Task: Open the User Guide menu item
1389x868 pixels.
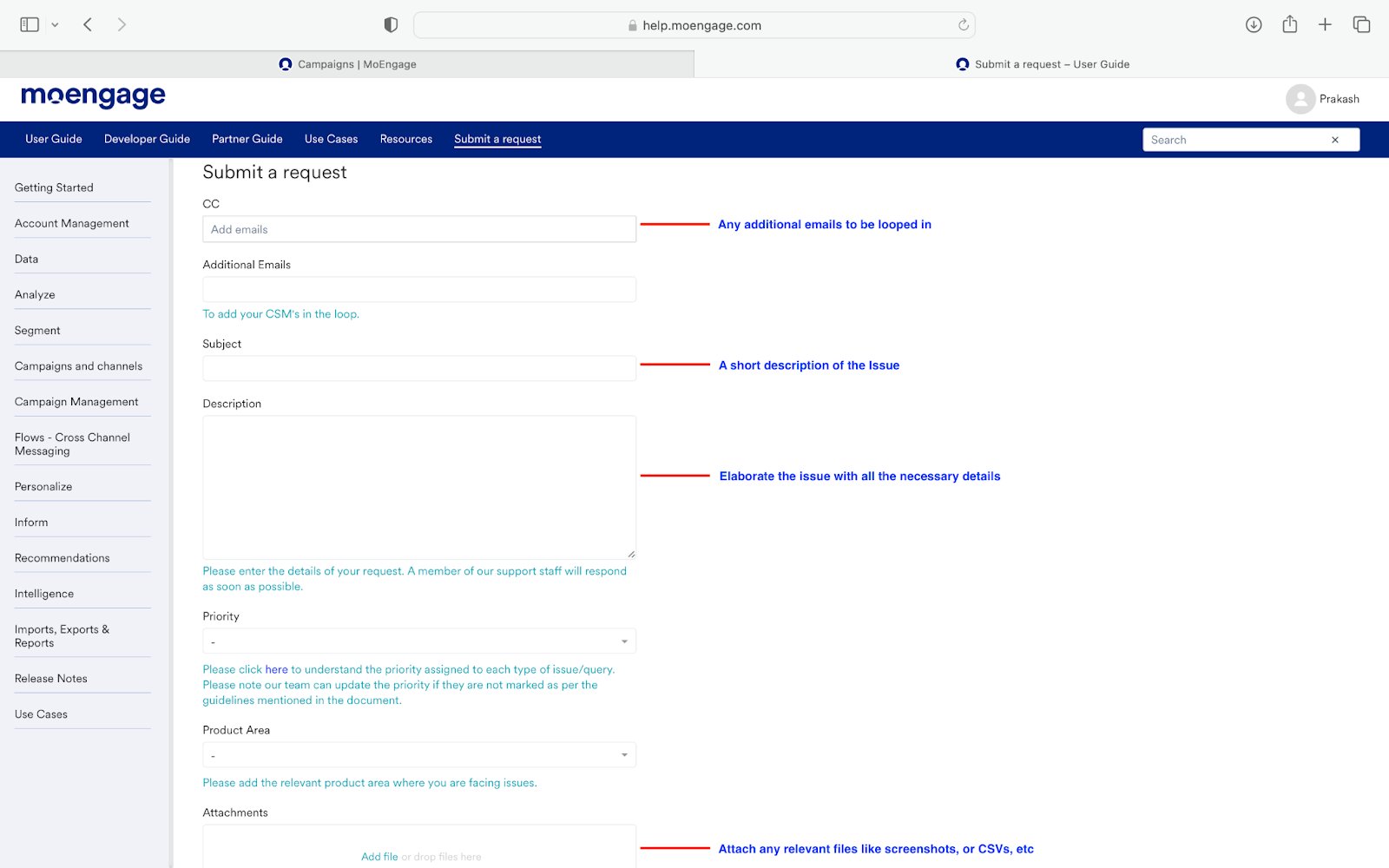Action: click(54, 139)
